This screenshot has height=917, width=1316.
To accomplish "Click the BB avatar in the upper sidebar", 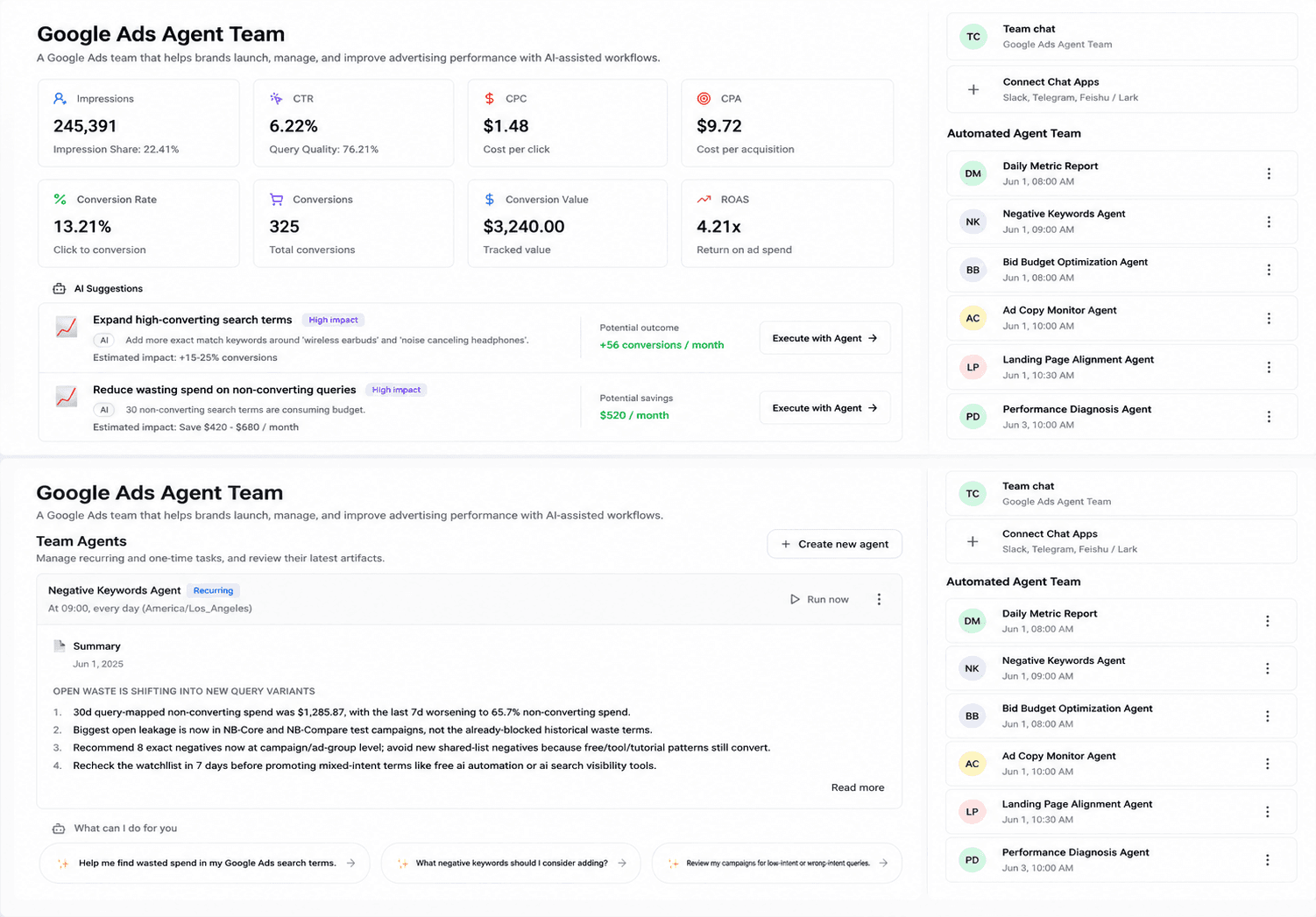I will tap(973, 270).
